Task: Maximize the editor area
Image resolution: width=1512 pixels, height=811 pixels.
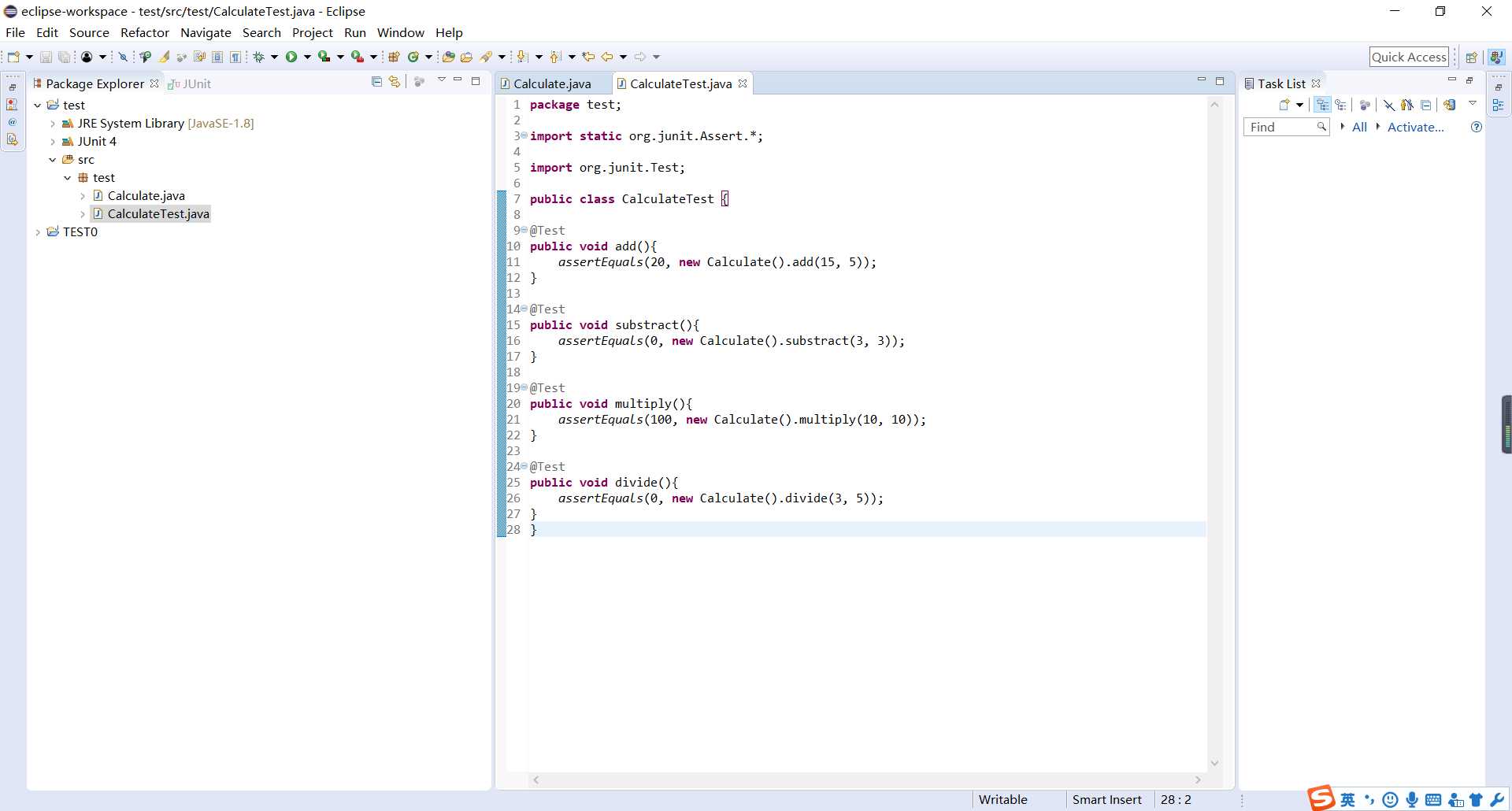Action: 1220,81
